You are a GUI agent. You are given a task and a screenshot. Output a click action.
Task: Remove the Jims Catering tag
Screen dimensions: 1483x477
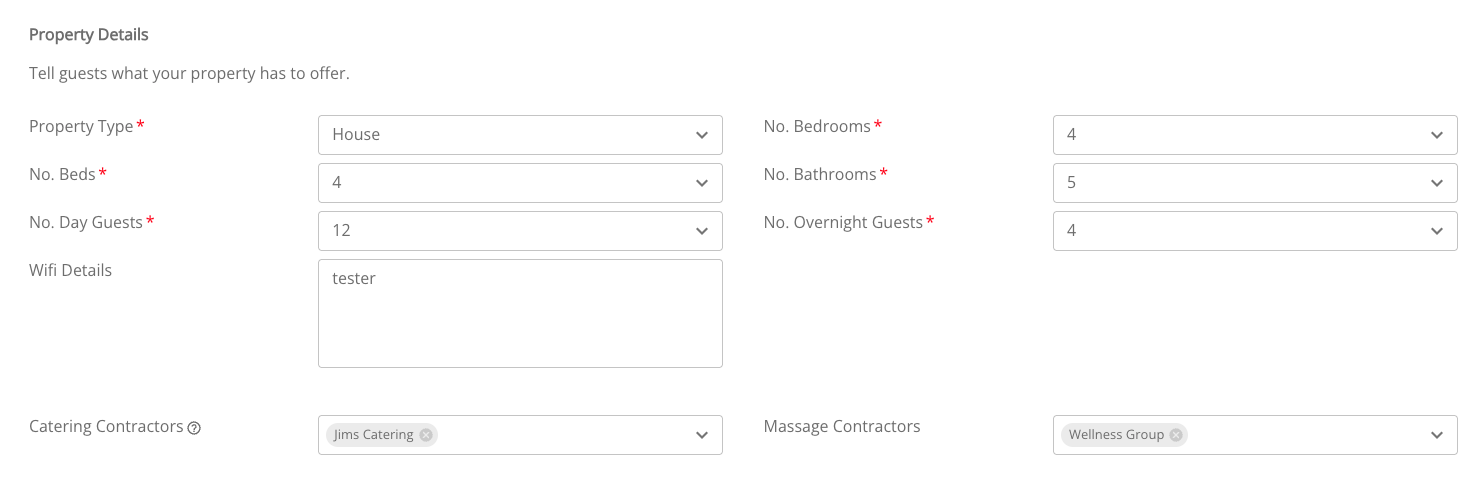426,435
